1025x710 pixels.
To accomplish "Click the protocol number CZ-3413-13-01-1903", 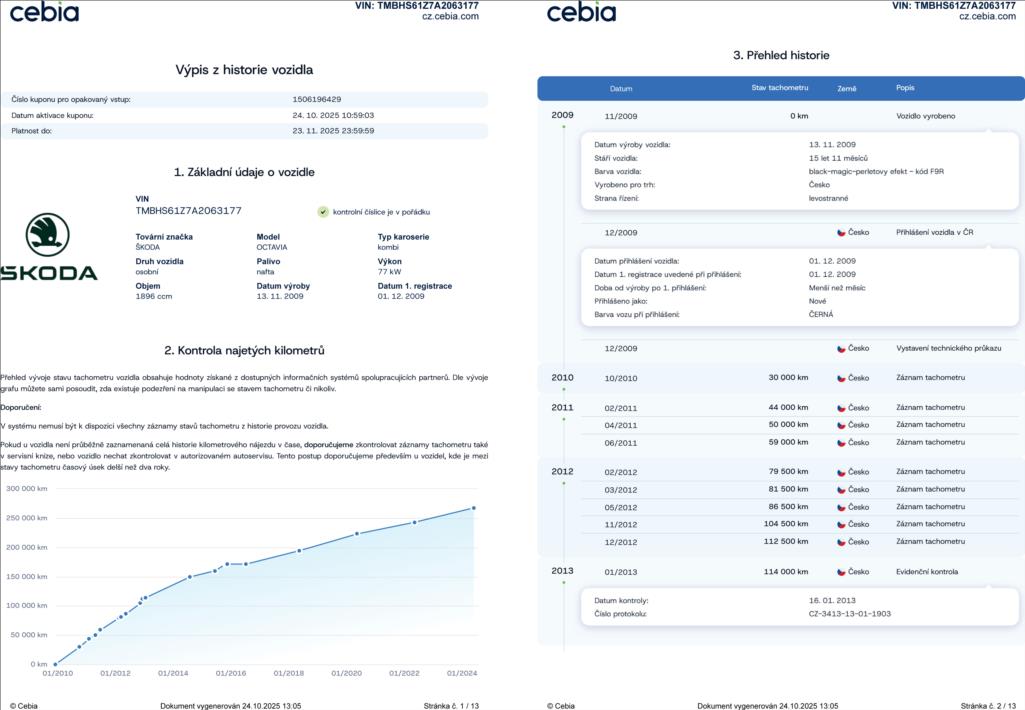I will coord(849,614).
